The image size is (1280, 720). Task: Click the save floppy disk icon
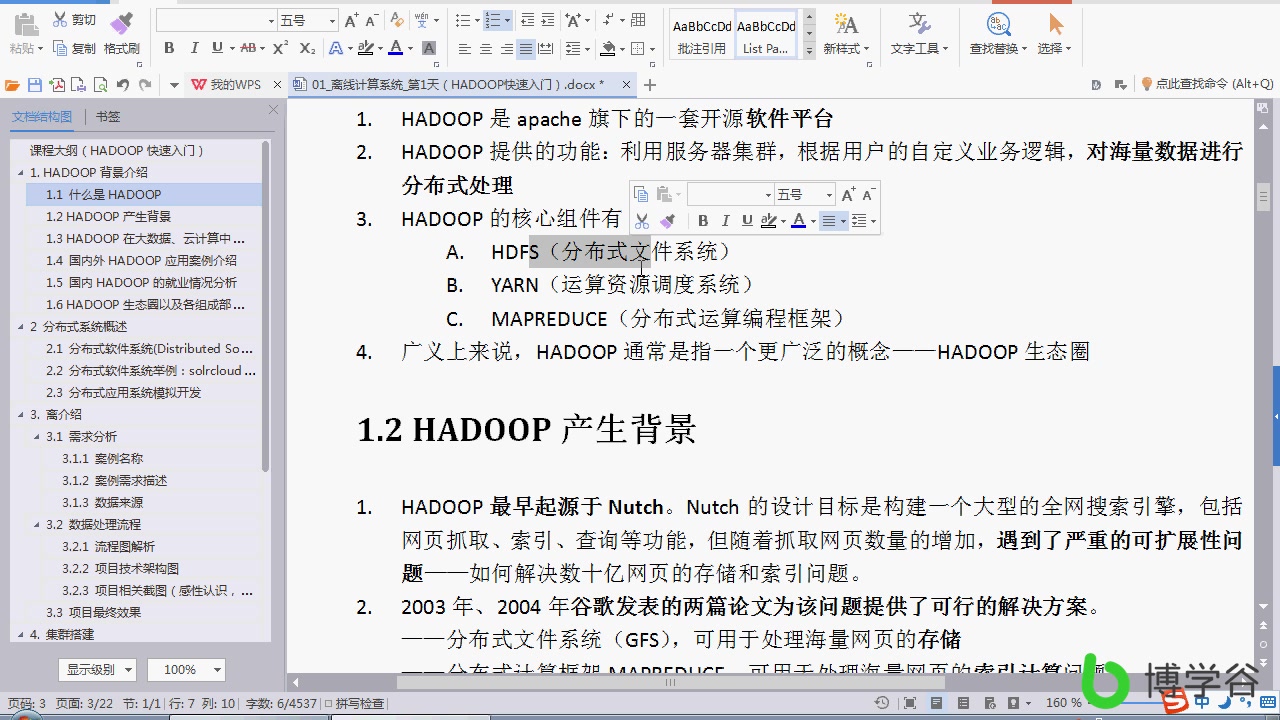tap(35, 85)
